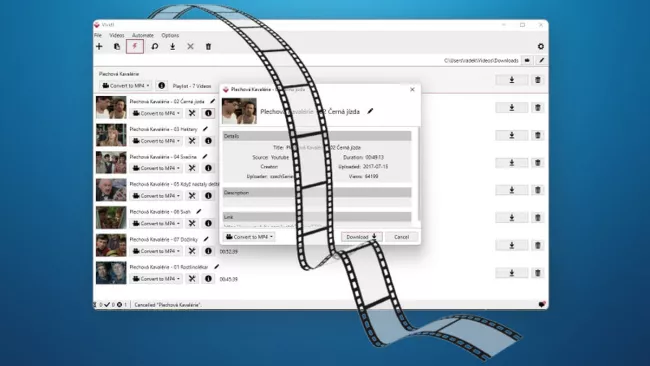Click the pencil icon beside the Downloads path
Viewport: 650px width, 366px height.
(541, 61)
